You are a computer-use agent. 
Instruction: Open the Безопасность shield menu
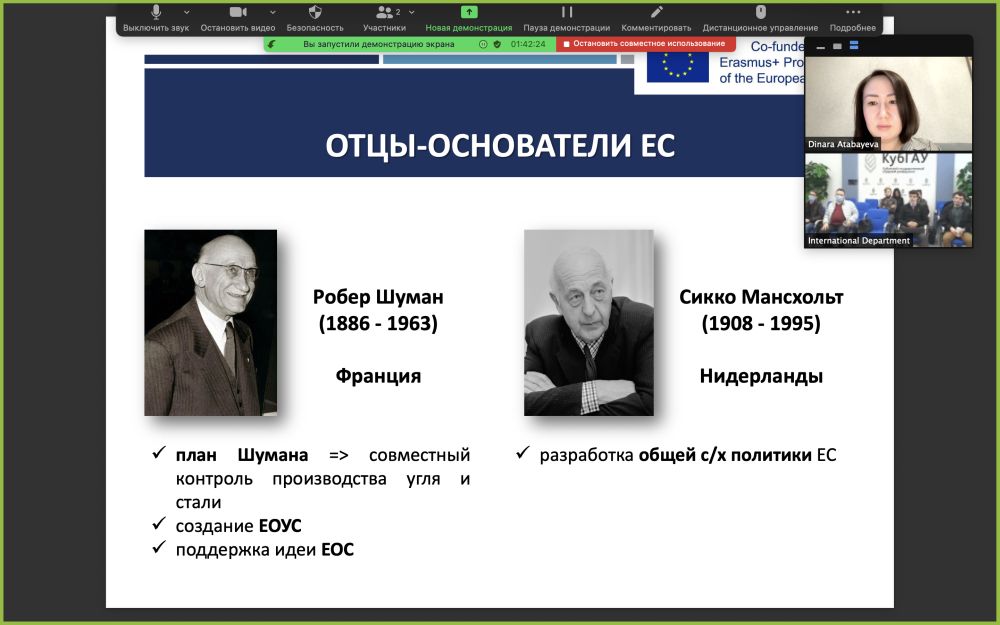click(x=315, y=13)
